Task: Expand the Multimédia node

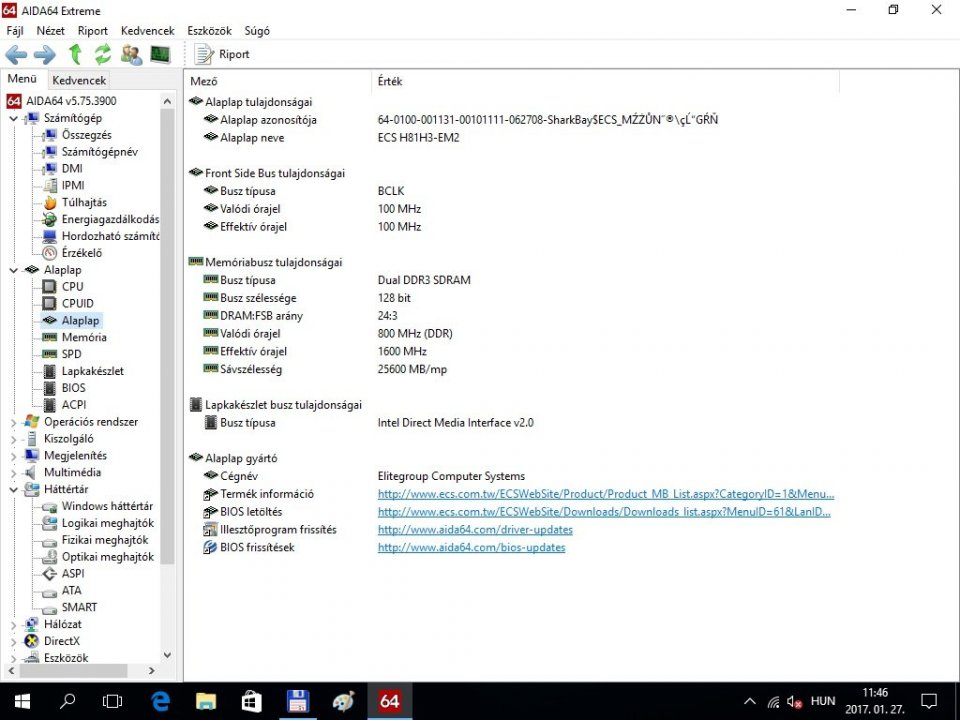Action: [x=13, y=473]
